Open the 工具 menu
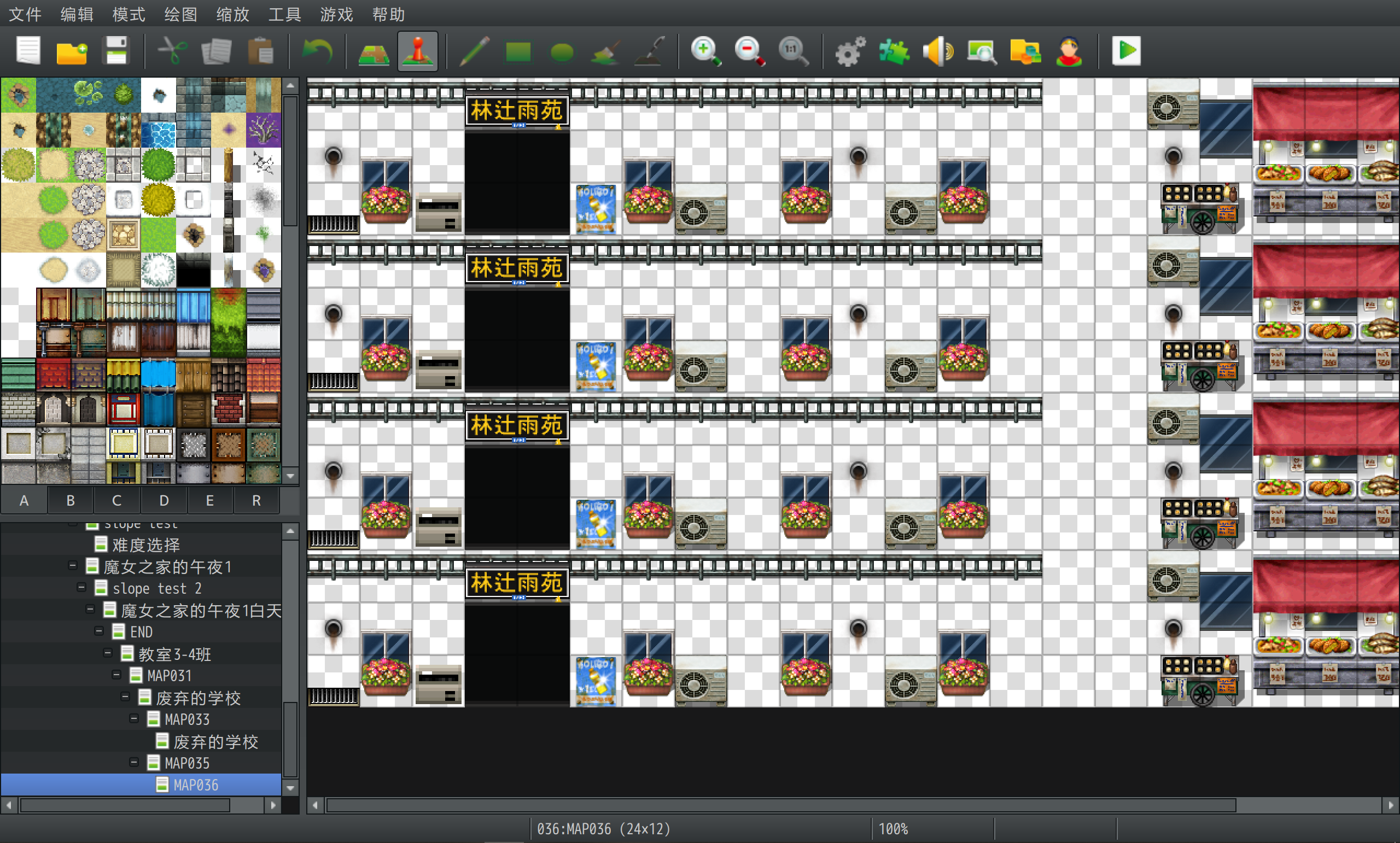 (285, 14)
